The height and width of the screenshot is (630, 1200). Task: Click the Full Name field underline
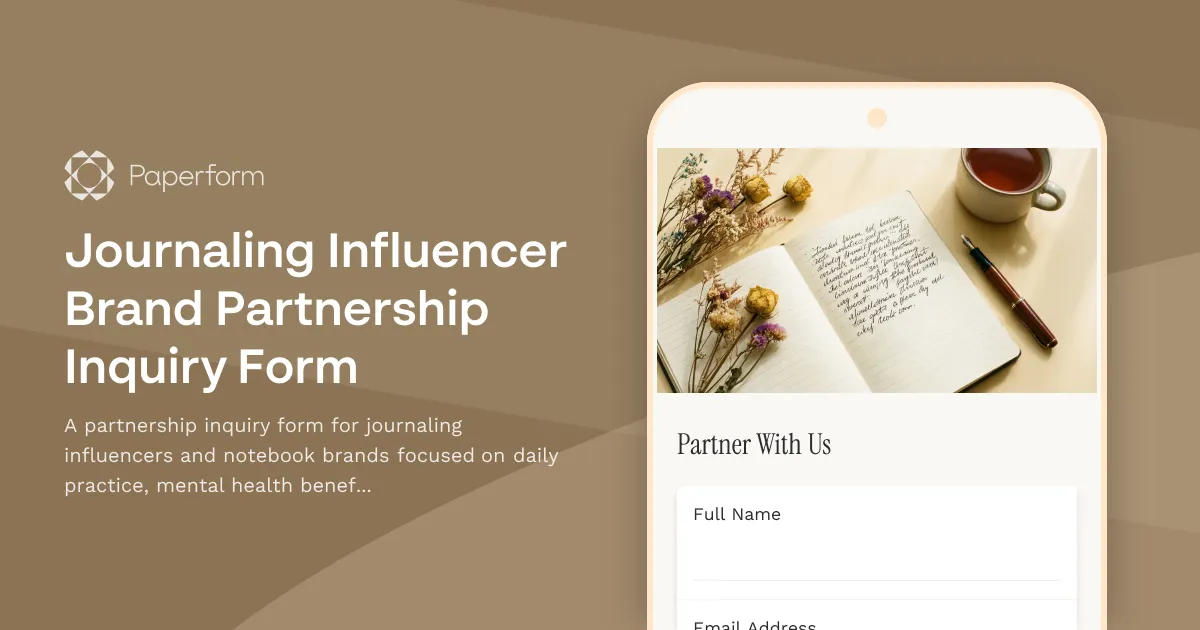tap(877, 578)
